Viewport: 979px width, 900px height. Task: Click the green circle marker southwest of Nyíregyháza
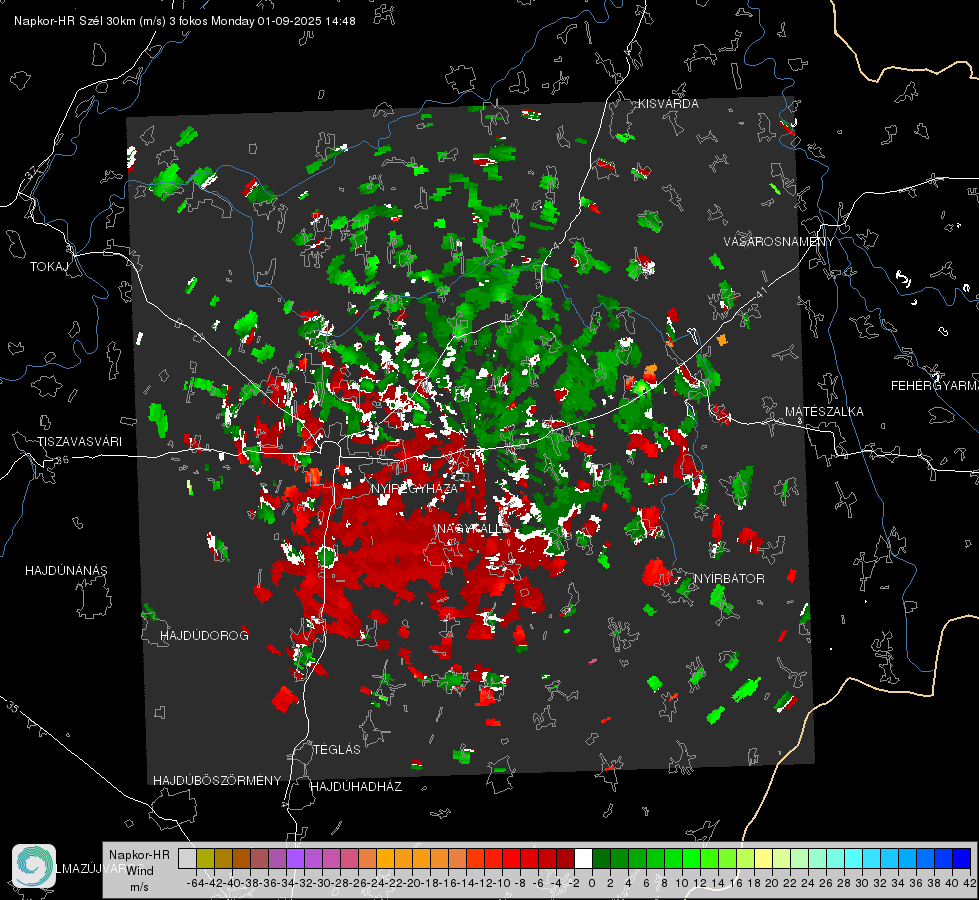327,556
